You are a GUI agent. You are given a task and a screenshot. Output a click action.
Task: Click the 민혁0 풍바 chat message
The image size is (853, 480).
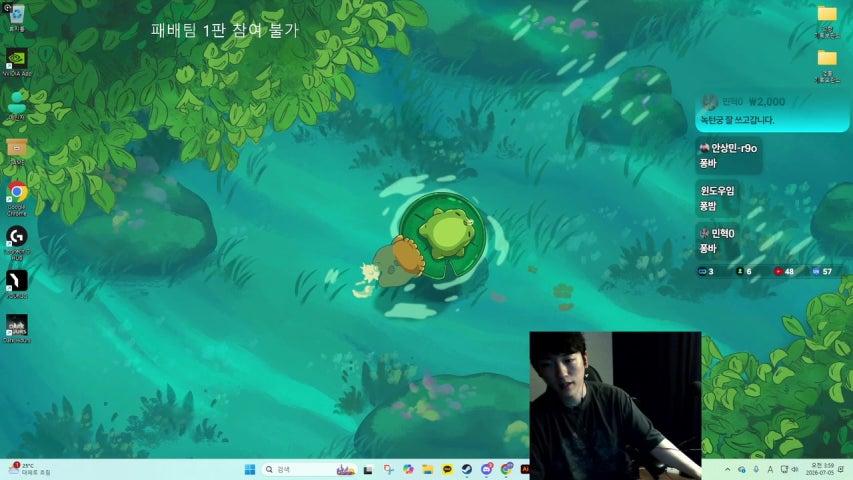coord(717,241)
